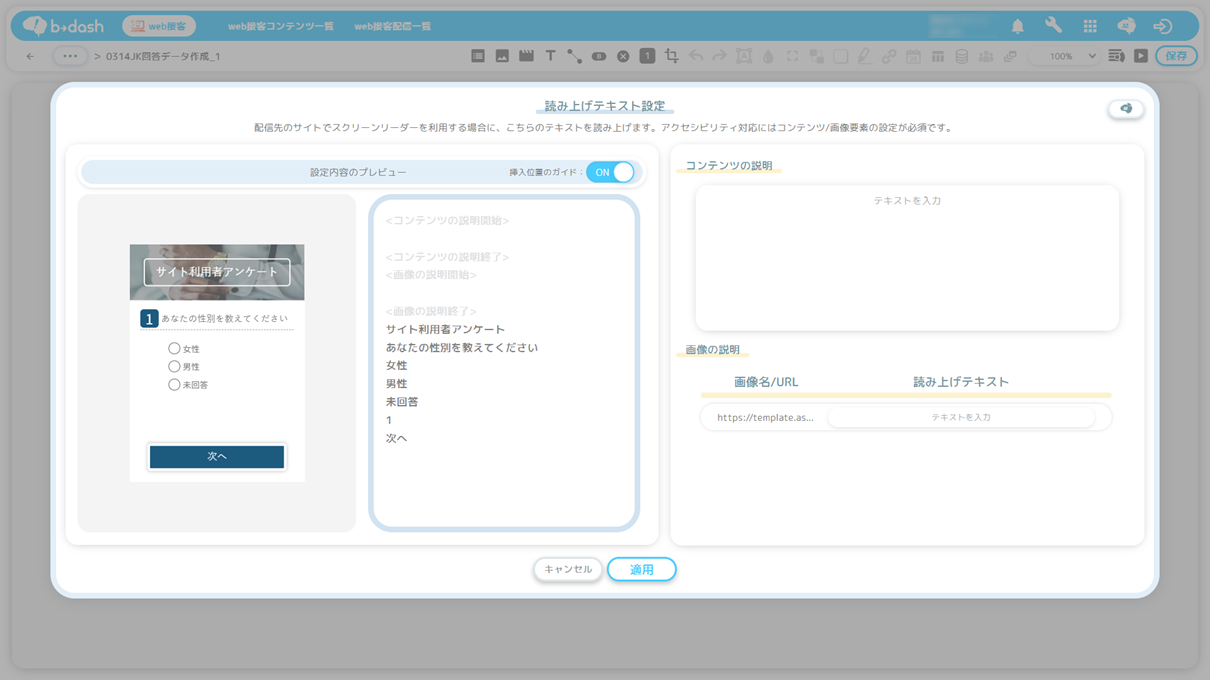Click the logout arrow icon

pyautogui.click(x=1162, y=26)
